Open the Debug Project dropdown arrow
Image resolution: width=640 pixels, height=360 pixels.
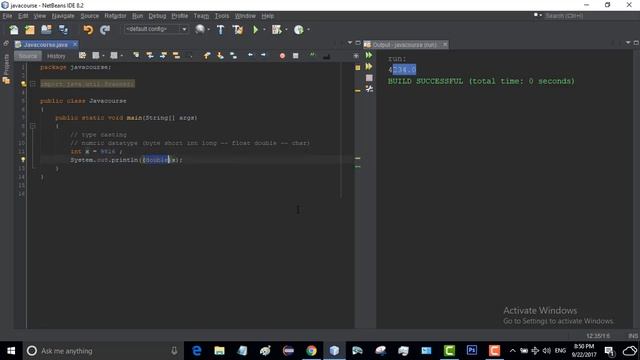(x=286, y=29)
